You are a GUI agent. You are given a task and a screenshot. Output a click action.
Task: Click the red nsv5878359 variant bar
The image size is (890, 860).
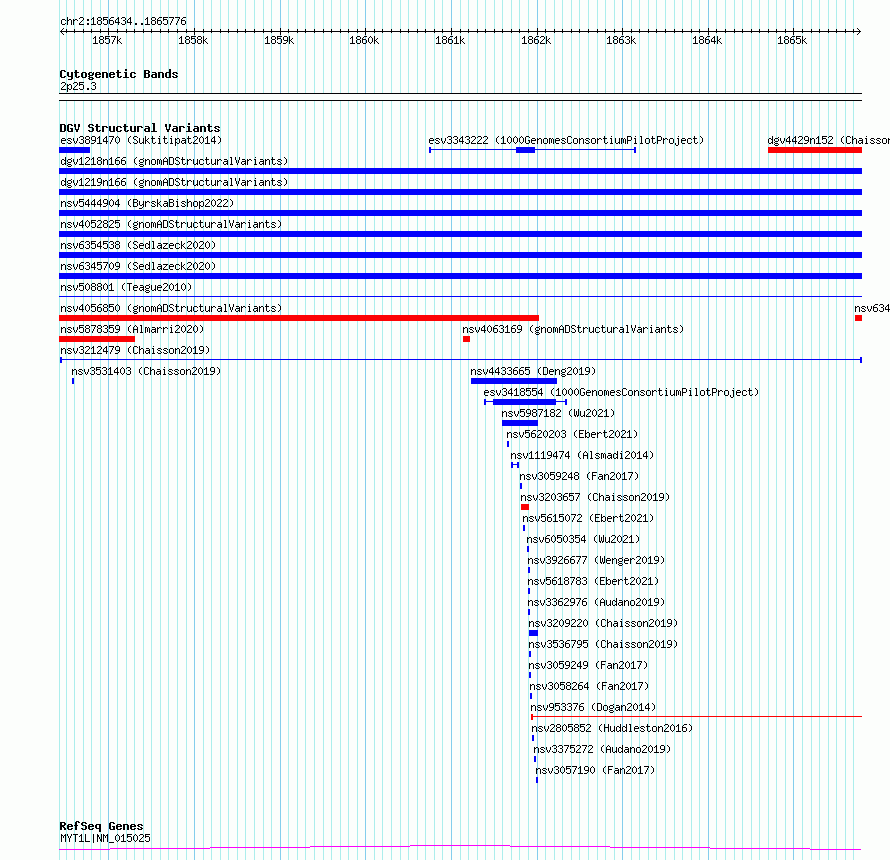[x=96, y=339]
